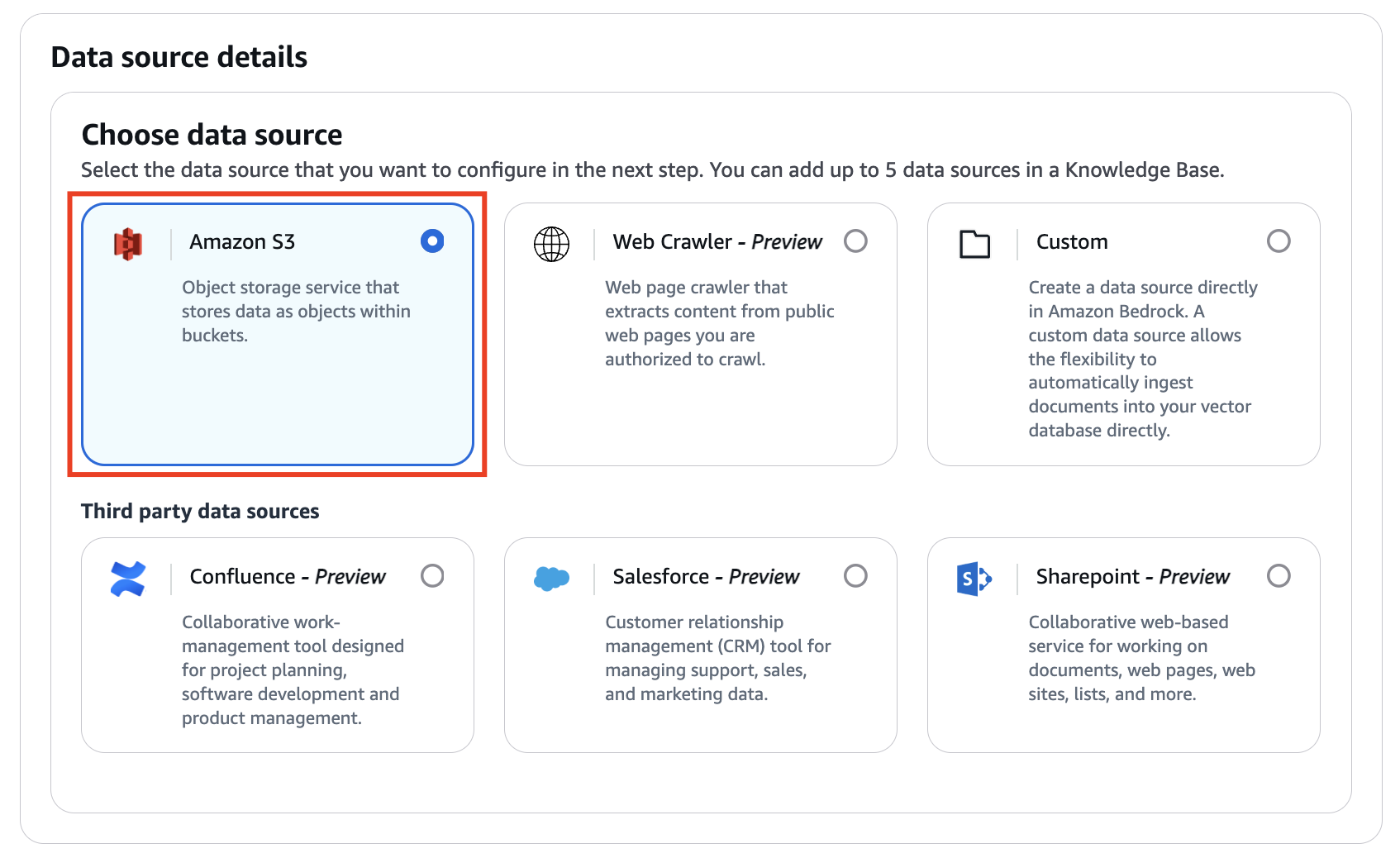Screen dimensions: 1400x858
Task: Select the Sharepoint radio button
Action: [x=1279, y=576]
